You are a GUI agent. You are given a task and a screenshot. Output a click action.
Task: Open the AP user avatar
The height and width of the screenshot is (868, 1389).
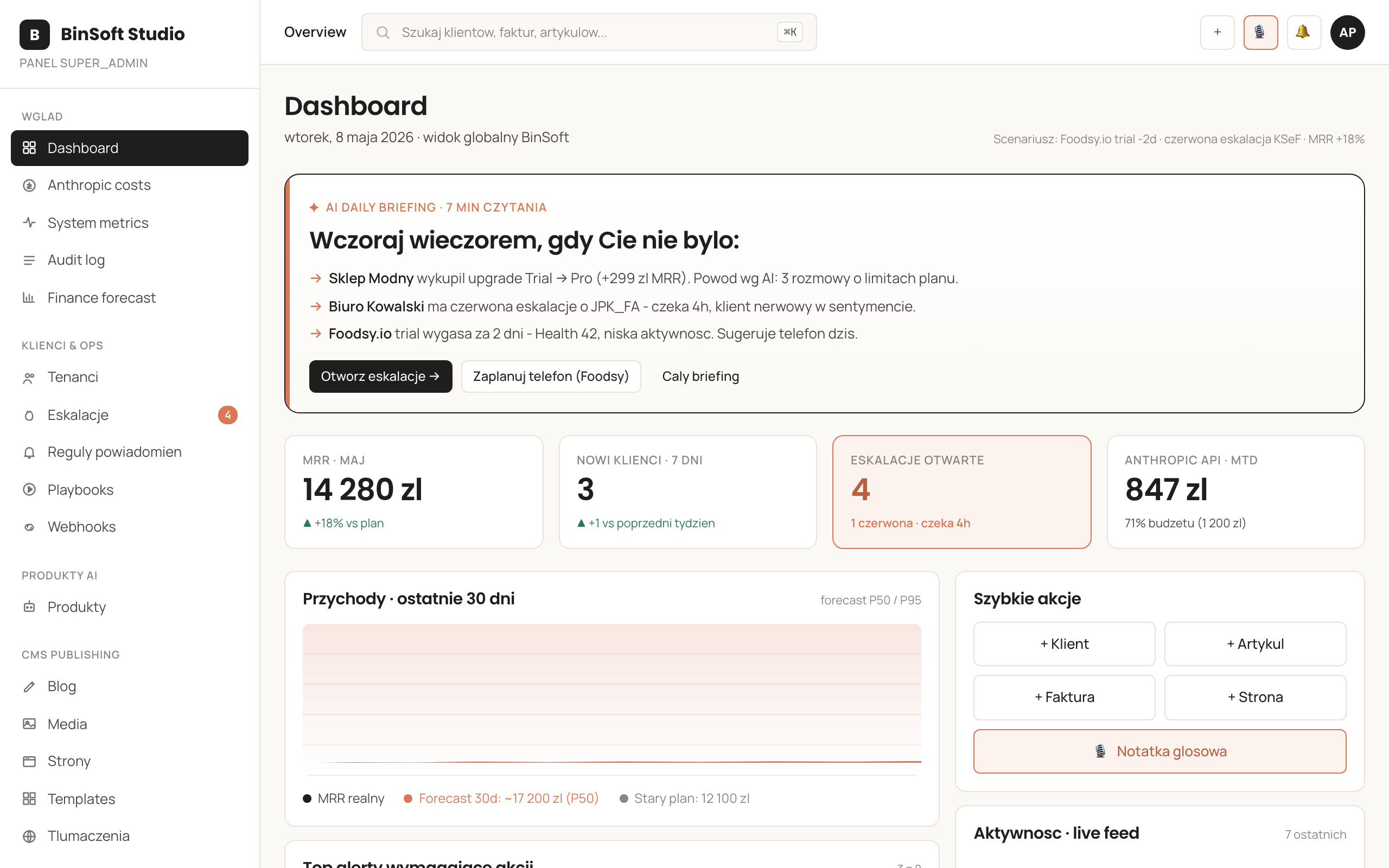tap(1348, 32)
